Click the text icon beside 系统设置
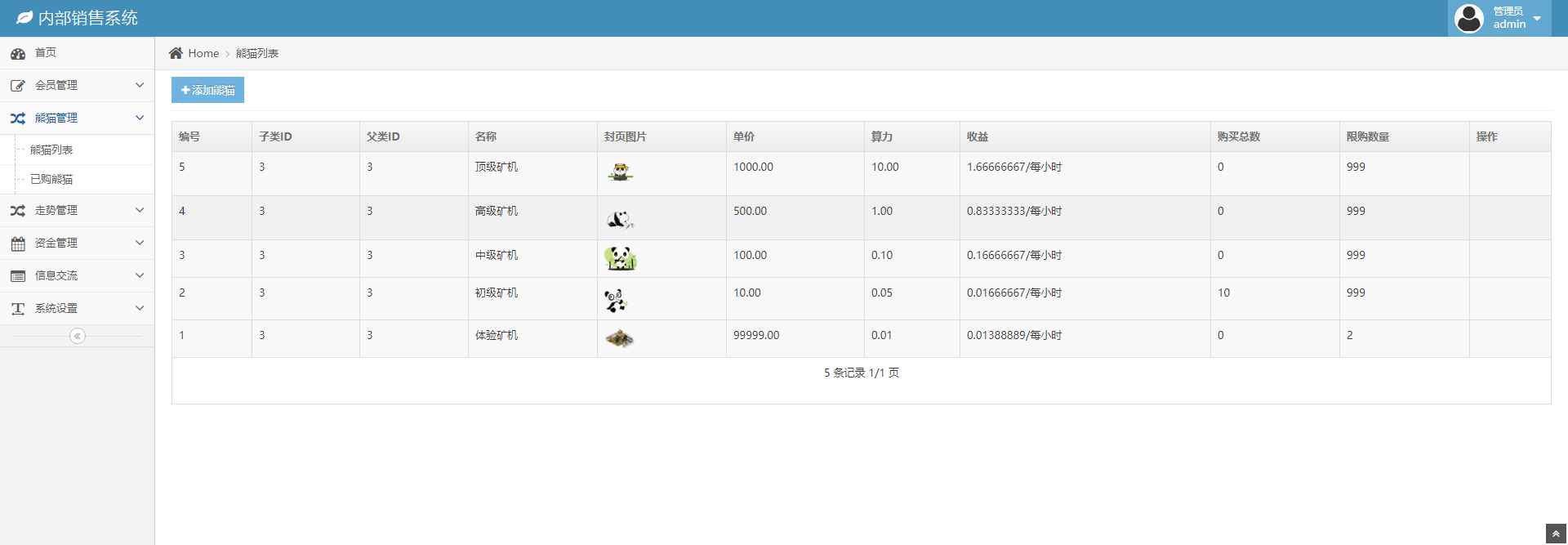 click(17, 309)
